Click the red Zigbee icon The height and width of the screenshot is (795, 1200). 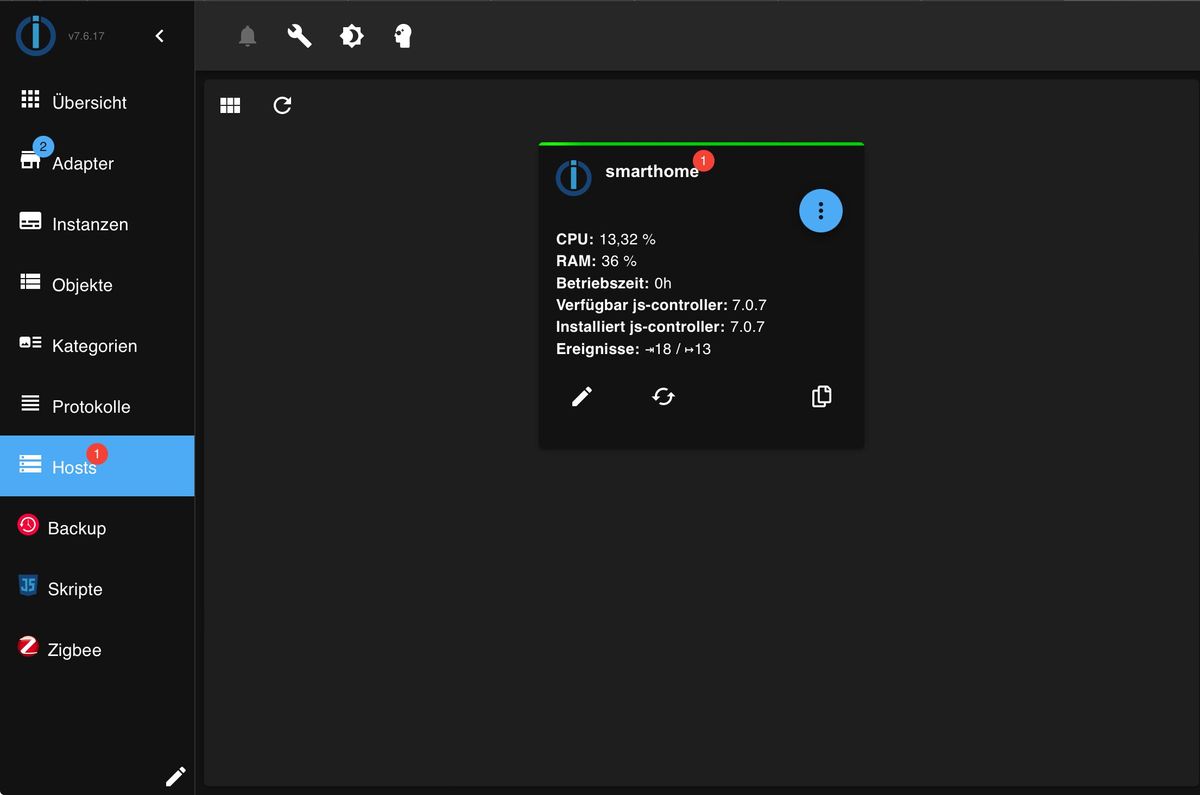tap(28, 647)
